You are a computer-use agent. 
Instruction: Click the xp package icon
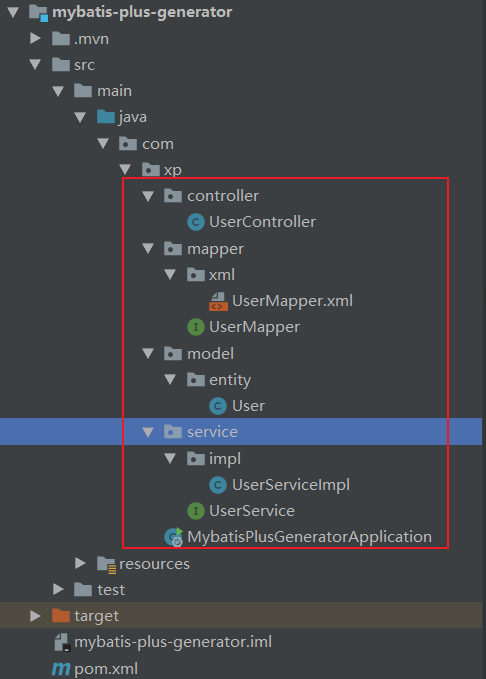(x=150, y=169)
